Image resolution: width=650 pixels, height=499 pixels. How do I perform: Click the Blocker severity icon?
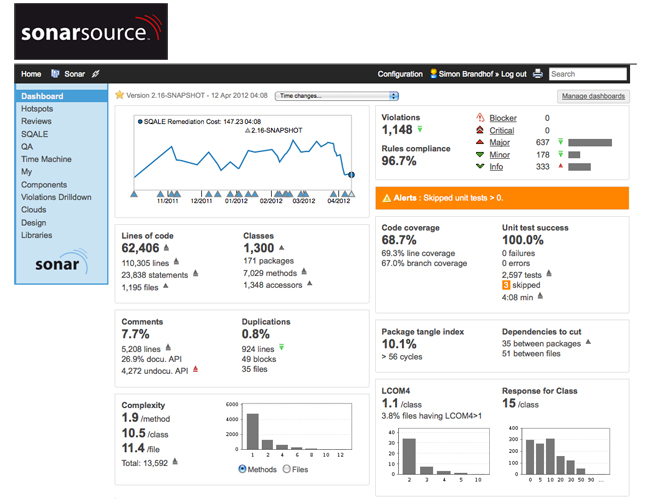click(x=480, y=118)
